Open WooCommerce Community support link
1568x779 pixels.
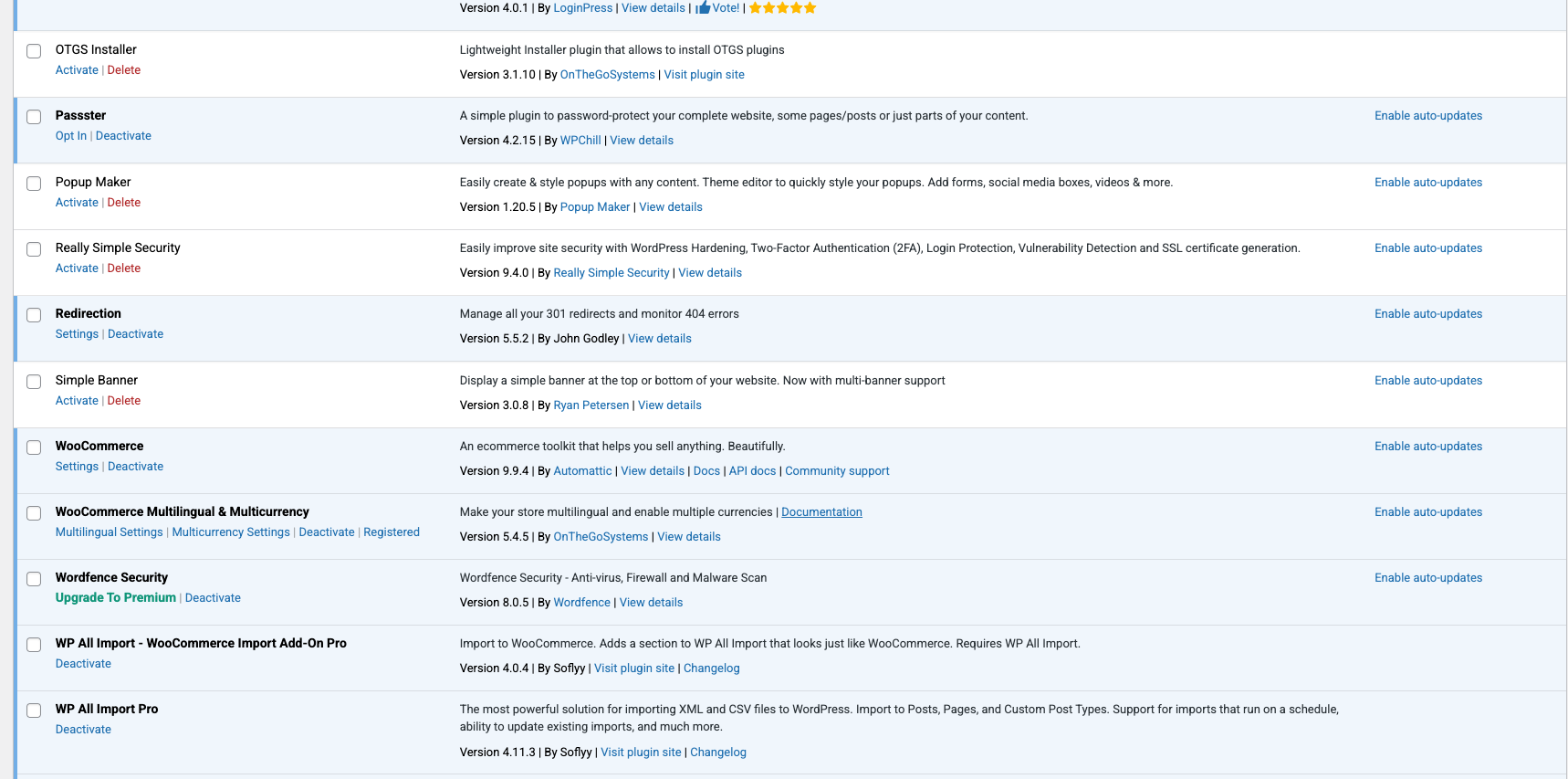[x=837, y=471]
